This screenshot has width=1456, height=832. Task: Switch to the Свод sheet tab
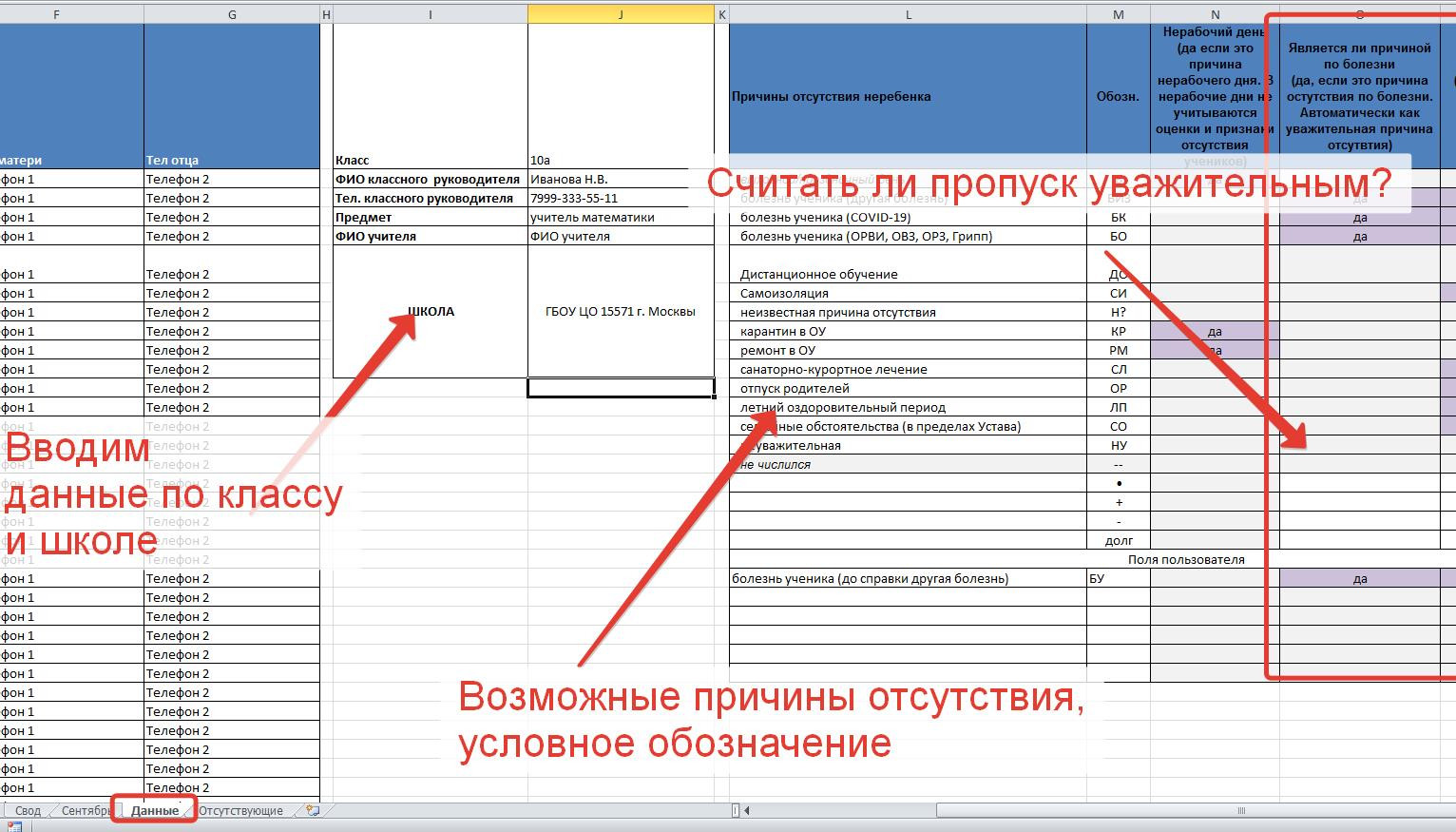click(28, 811)
